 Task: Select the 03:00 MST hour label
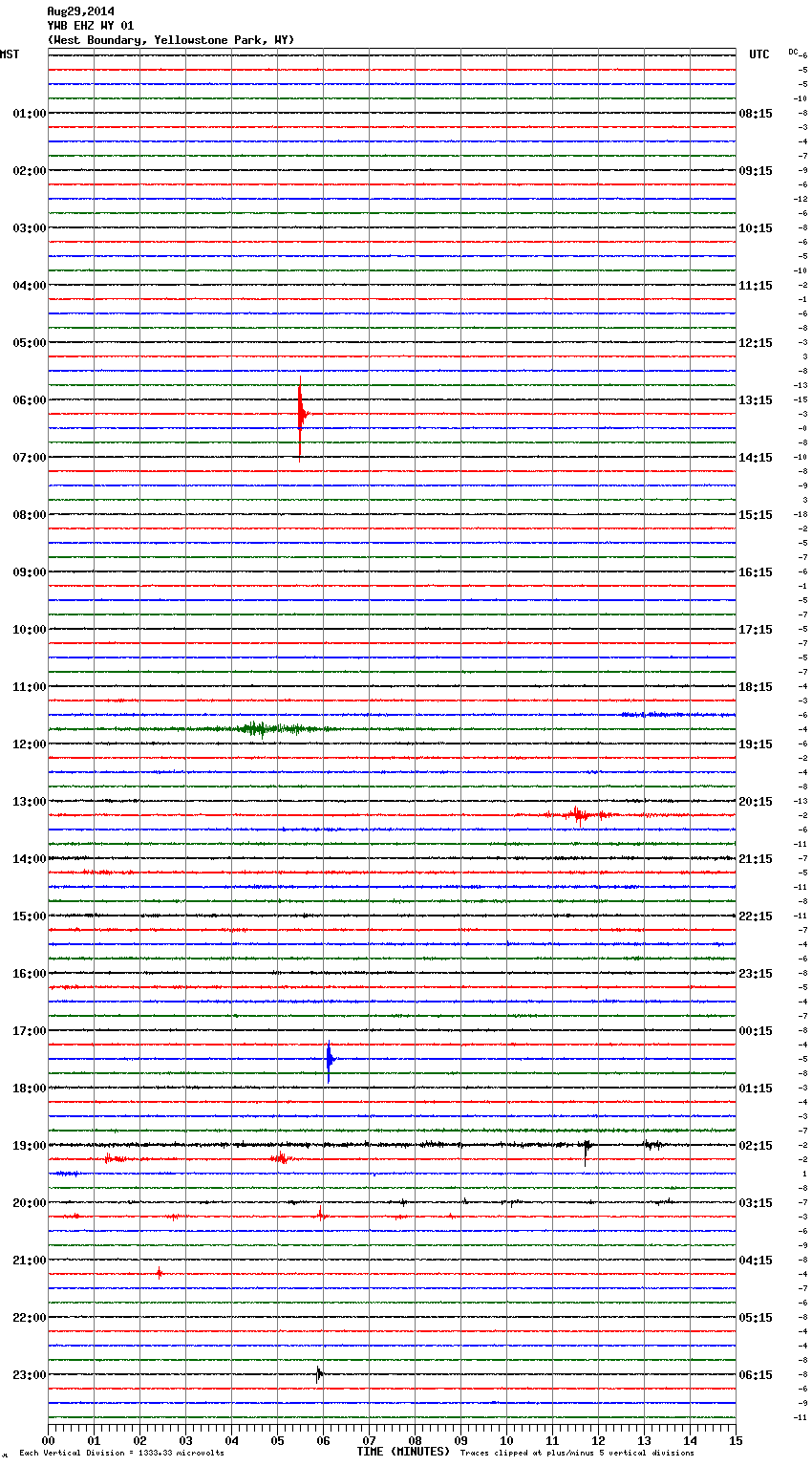(30, 228)
